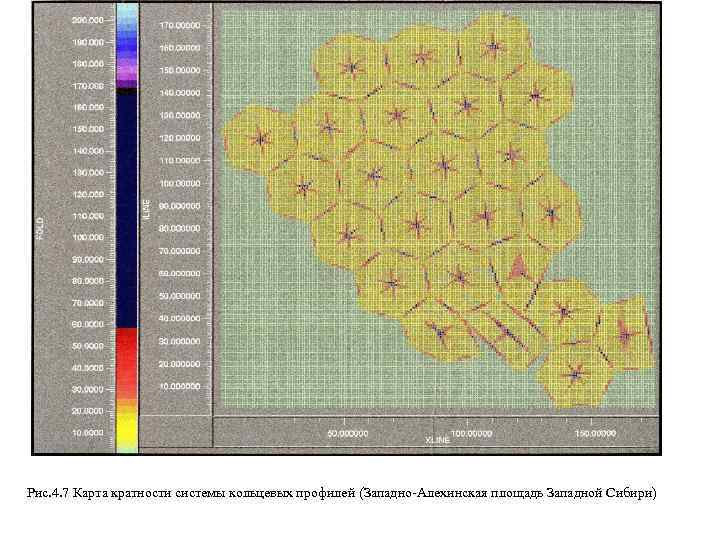
Task: Select the FOLD scale value 70.0000
Action: [x=88, y=303]
